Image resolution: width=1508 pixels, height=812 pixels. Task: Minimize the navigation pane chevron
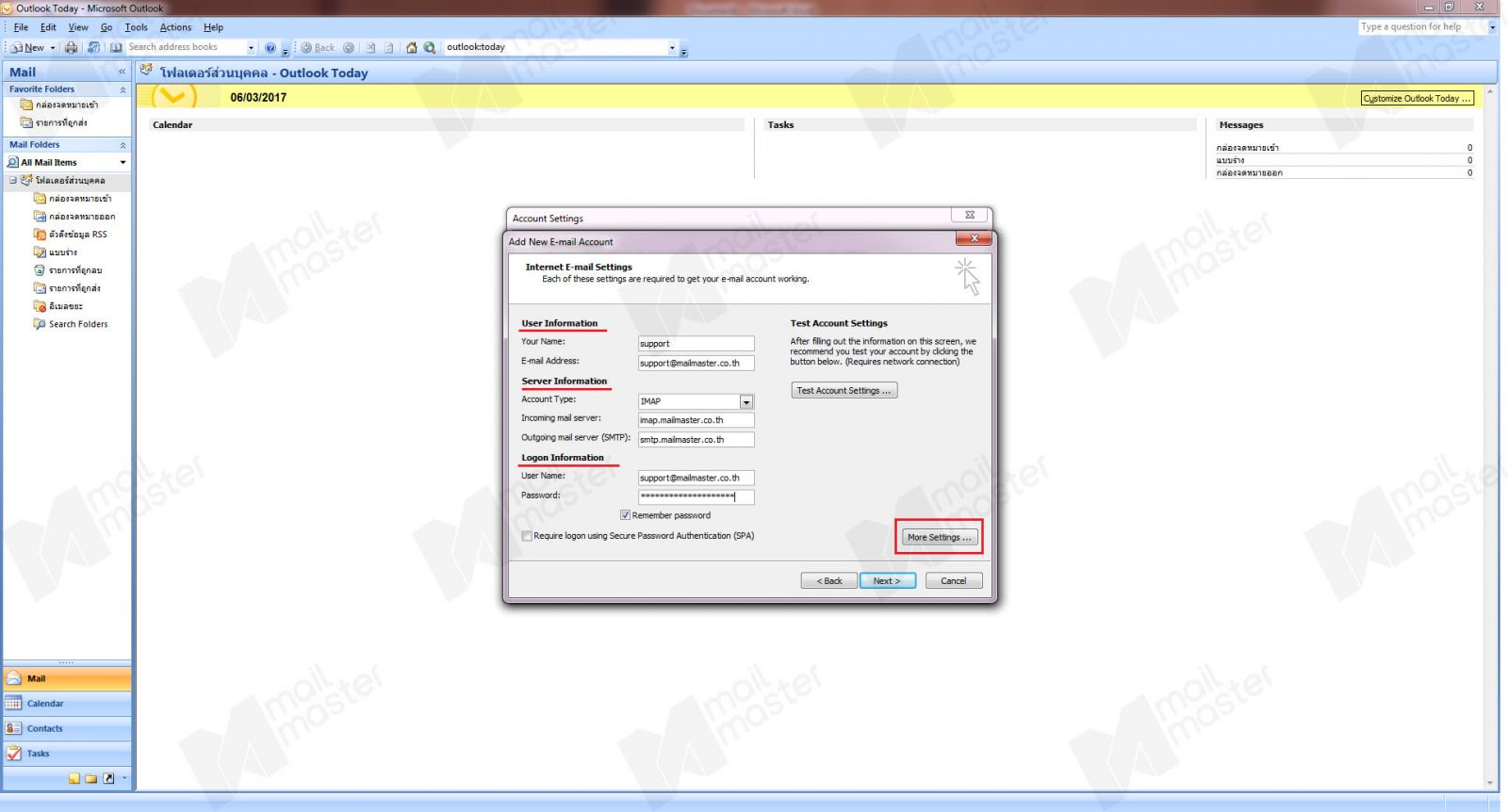[122, 72]
